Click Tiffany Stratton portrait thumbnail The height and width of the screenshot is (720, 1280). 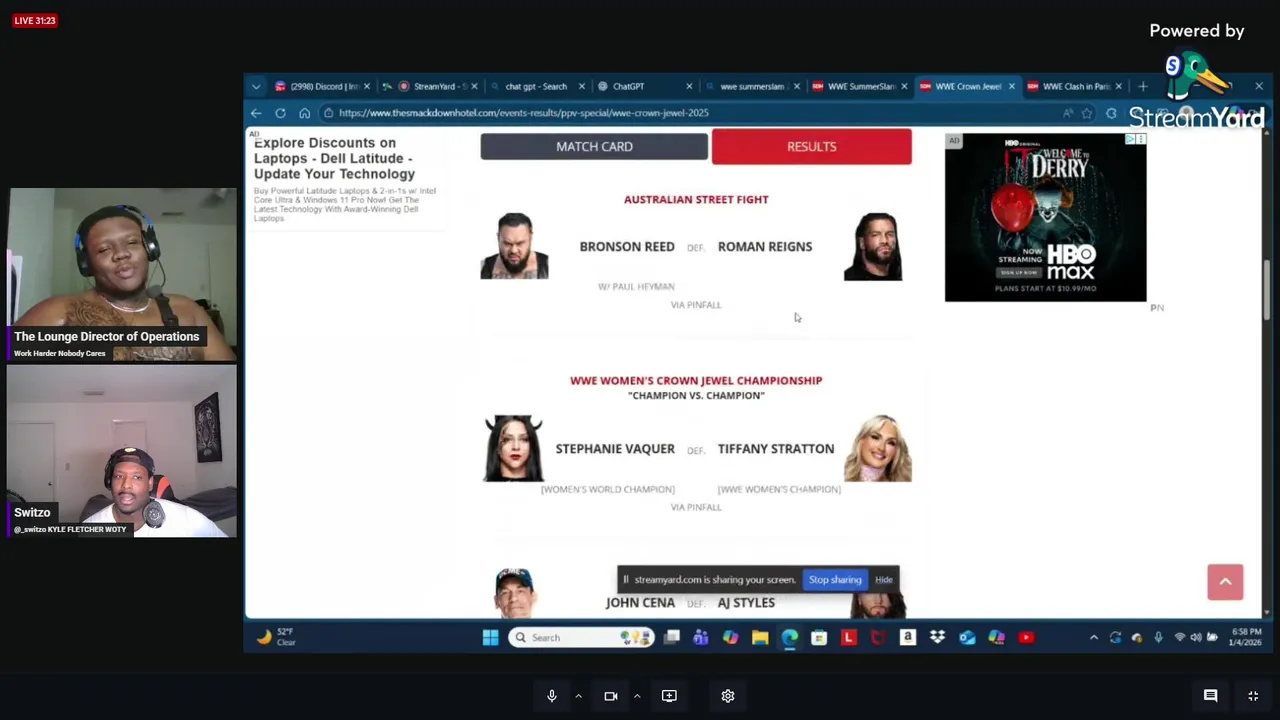878,449
